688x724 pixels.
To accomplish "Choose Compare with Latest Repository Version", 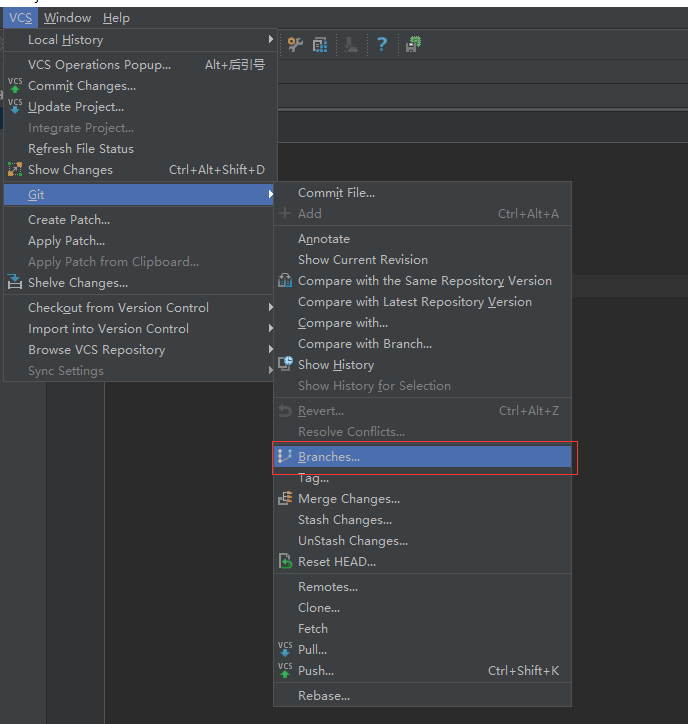I will click(x=422, y=302).
